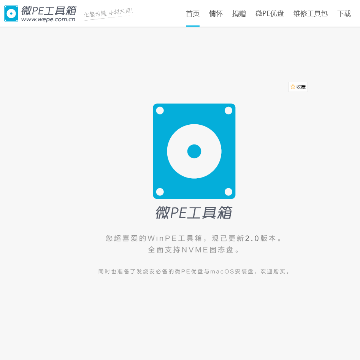Click the 微PE工具箱 header logo text
The image size is (360, 360).
pyautogui.click(x=49, y=10)
